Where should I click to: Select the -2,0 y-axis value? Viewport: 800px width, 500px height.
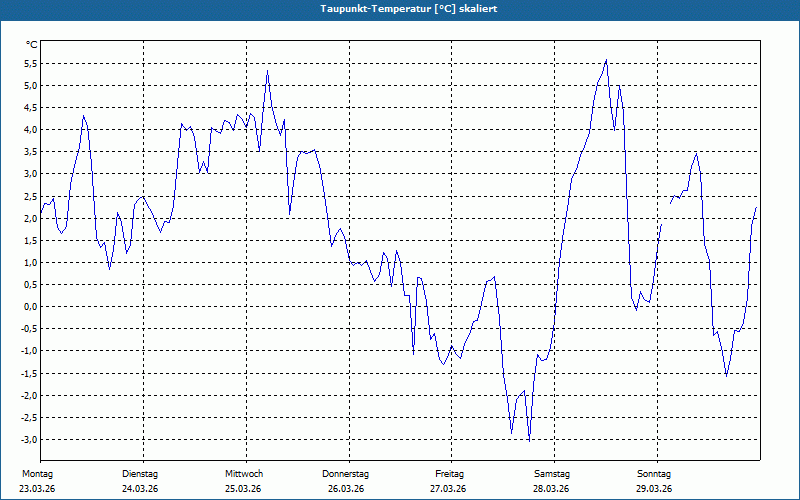(x=29, y=395)
